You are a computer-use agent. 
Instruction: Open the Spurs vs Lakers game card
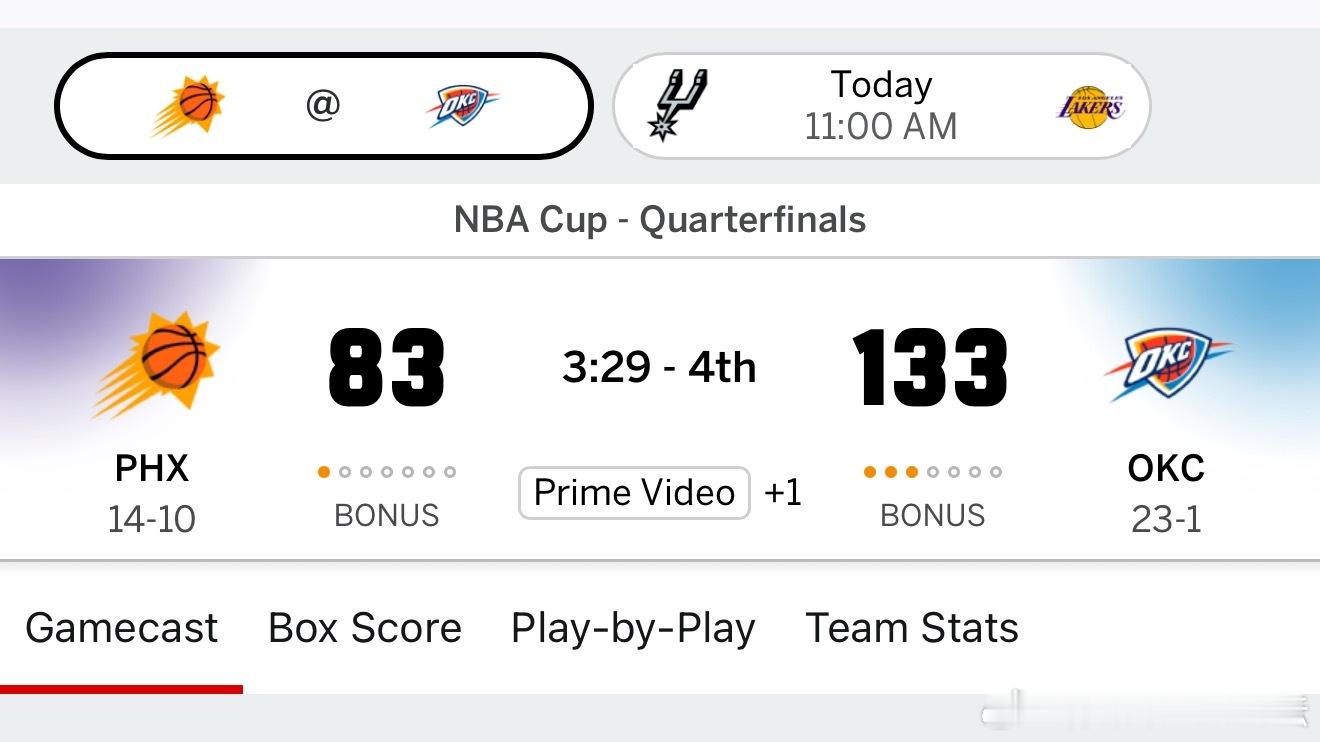coord(882,105)
